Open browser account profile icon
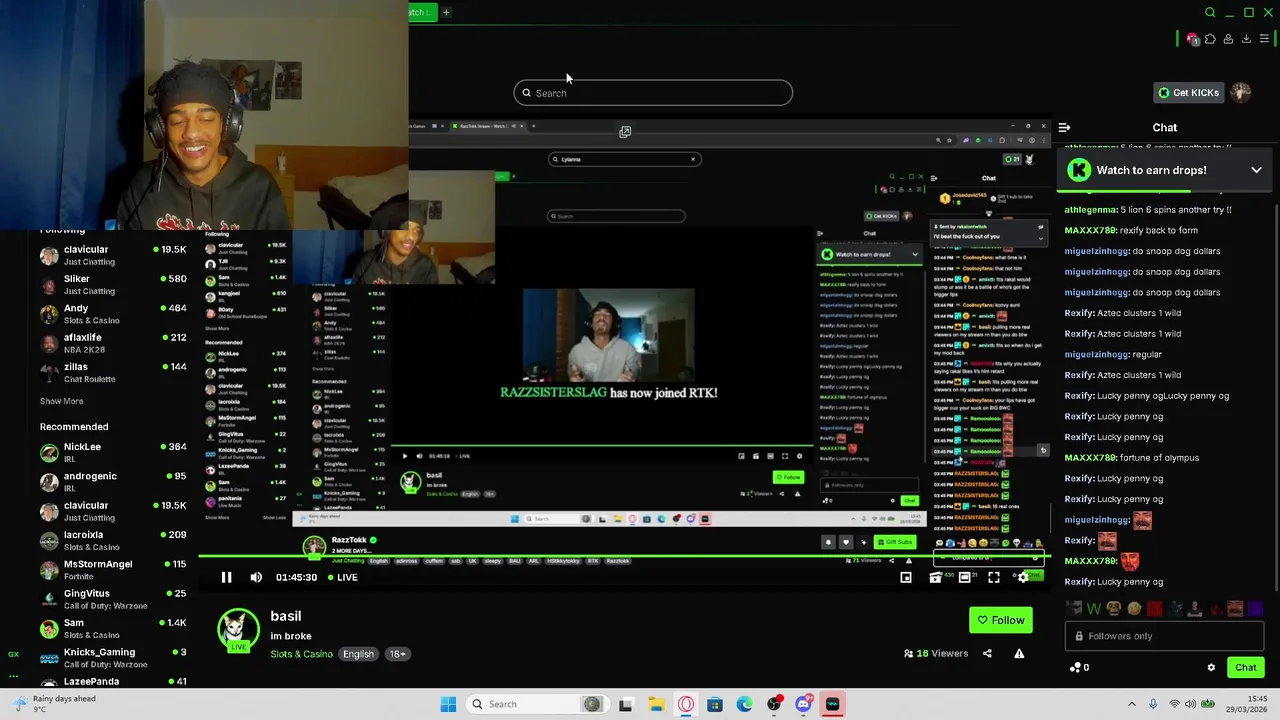This screenshot has height=720, width=1280. tap(1228, 39)
